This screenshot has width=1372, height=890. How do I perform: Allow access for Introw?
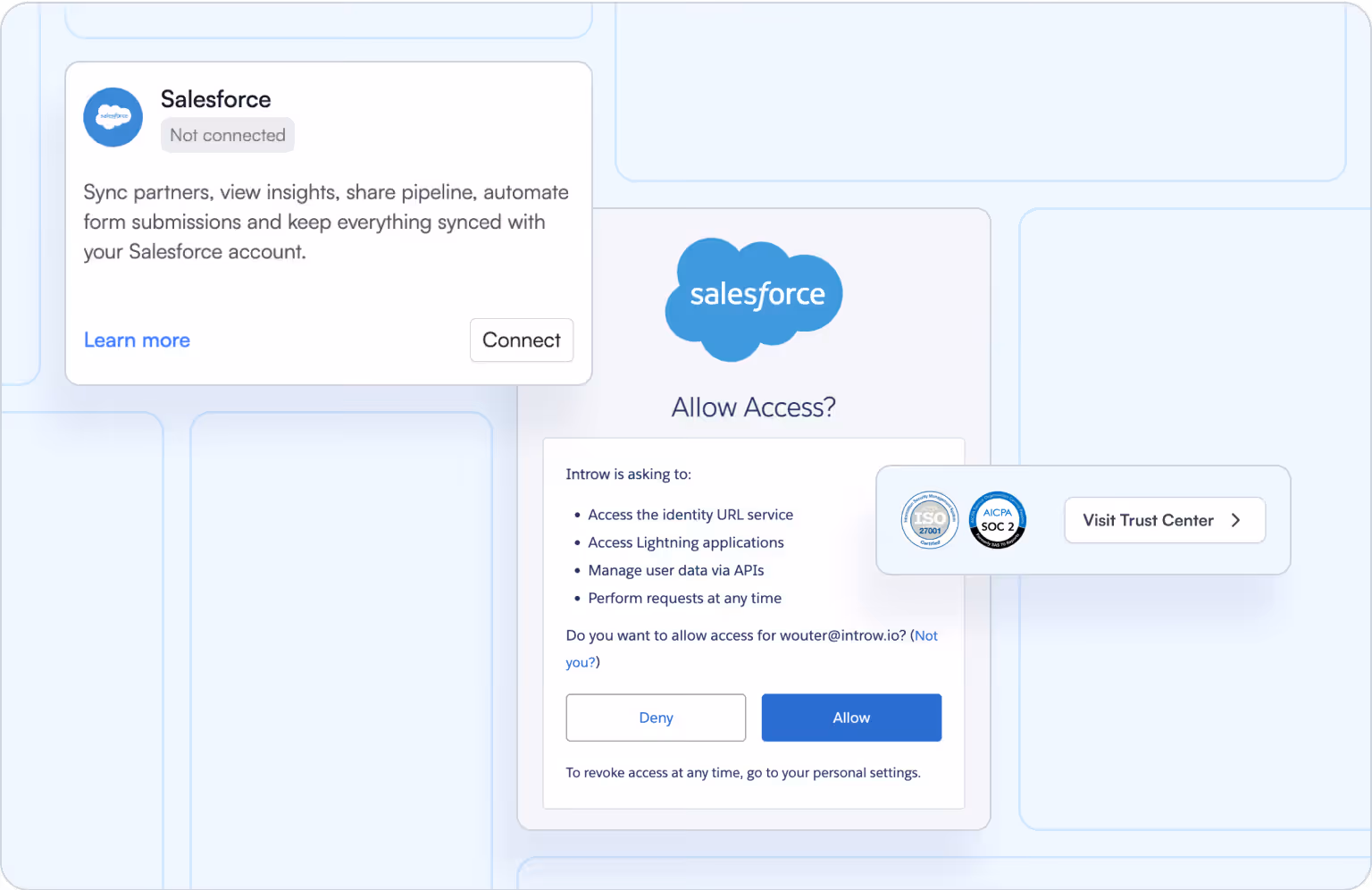(x=851, y=718)
